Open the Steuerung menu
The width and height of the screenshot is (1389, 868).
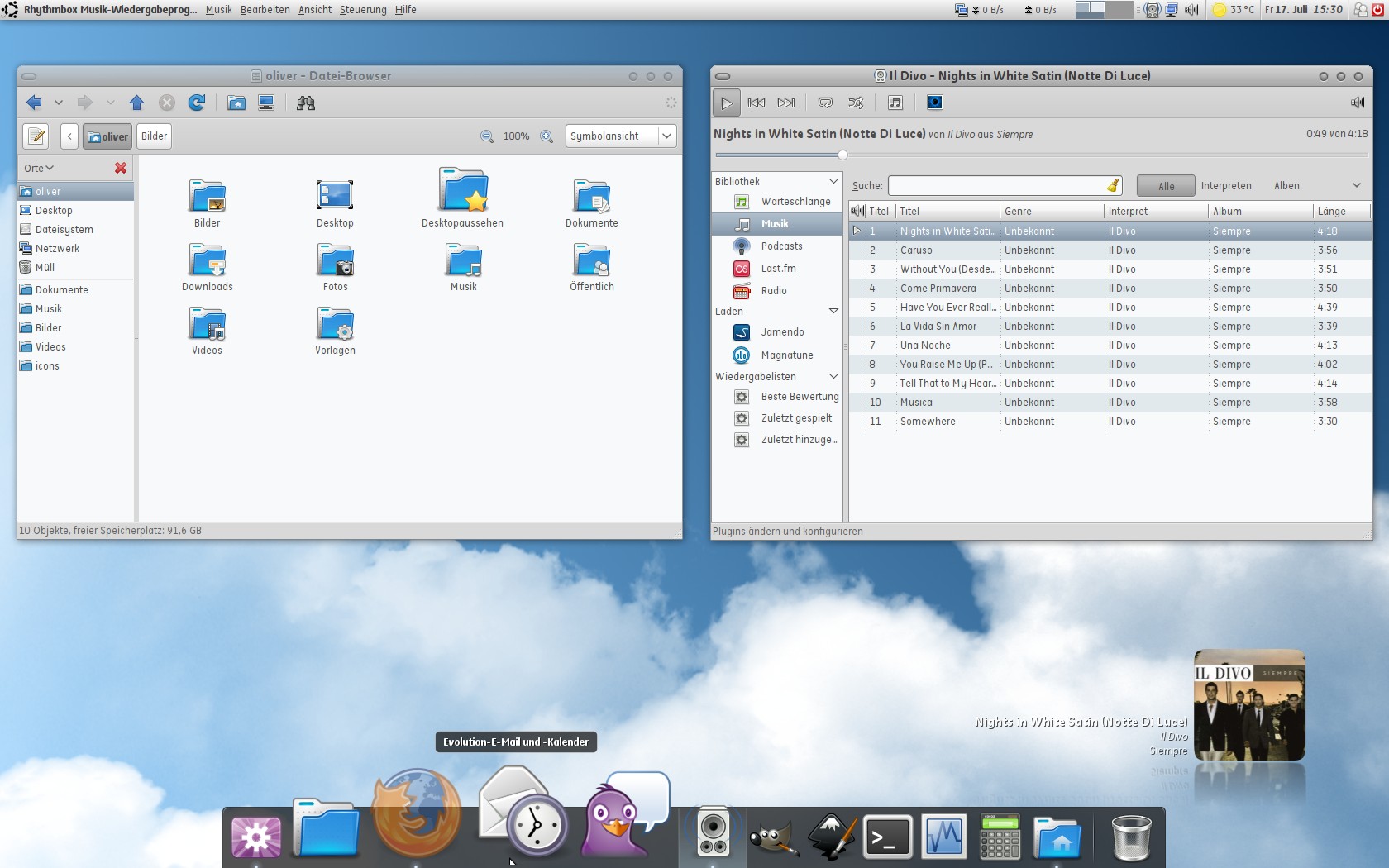pyautogui.click(x=363, y=10)
